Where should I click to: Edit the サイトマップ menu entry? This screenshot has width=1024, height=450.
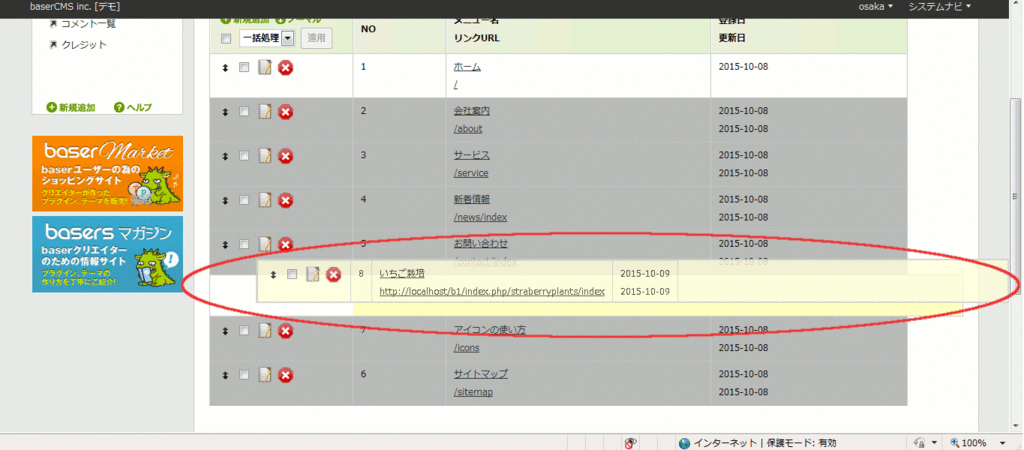point(264,375)
